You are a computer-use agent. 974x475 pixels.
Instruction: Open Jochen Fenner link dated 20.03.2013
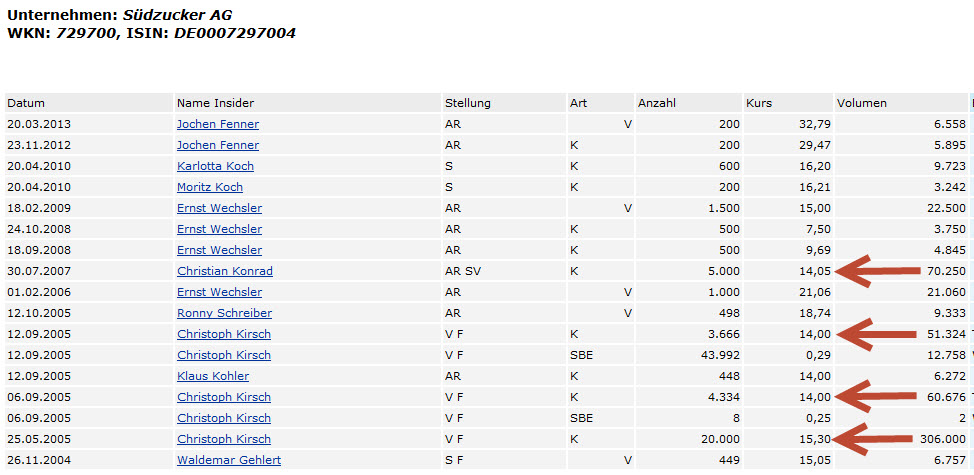click(217, 124)
